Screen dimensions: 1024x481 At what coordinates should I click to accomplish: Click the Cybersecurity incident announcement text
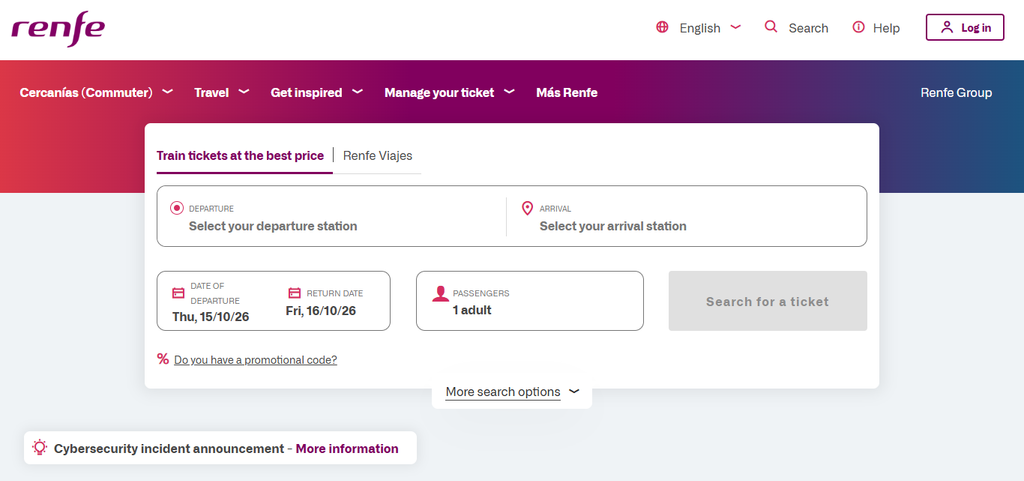point(169,448)
